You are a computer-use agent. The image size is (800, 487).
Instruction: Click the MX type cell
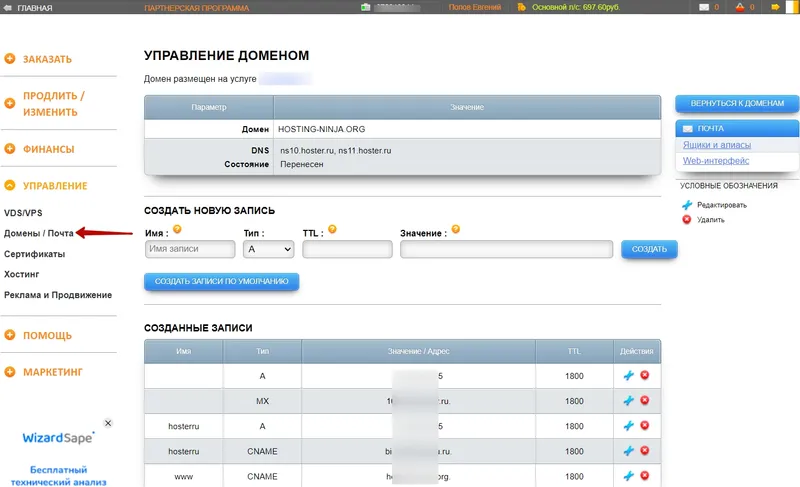pyautogui.click(x=262, y=401)
